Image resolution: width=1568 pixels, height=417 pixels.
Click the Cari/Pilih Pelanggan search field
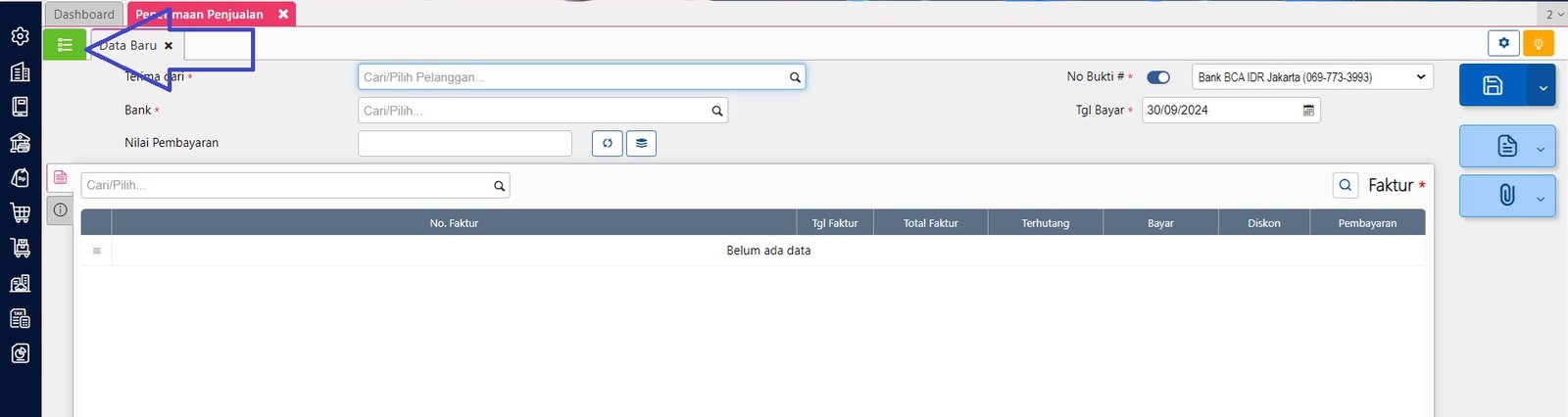(574, 77)
